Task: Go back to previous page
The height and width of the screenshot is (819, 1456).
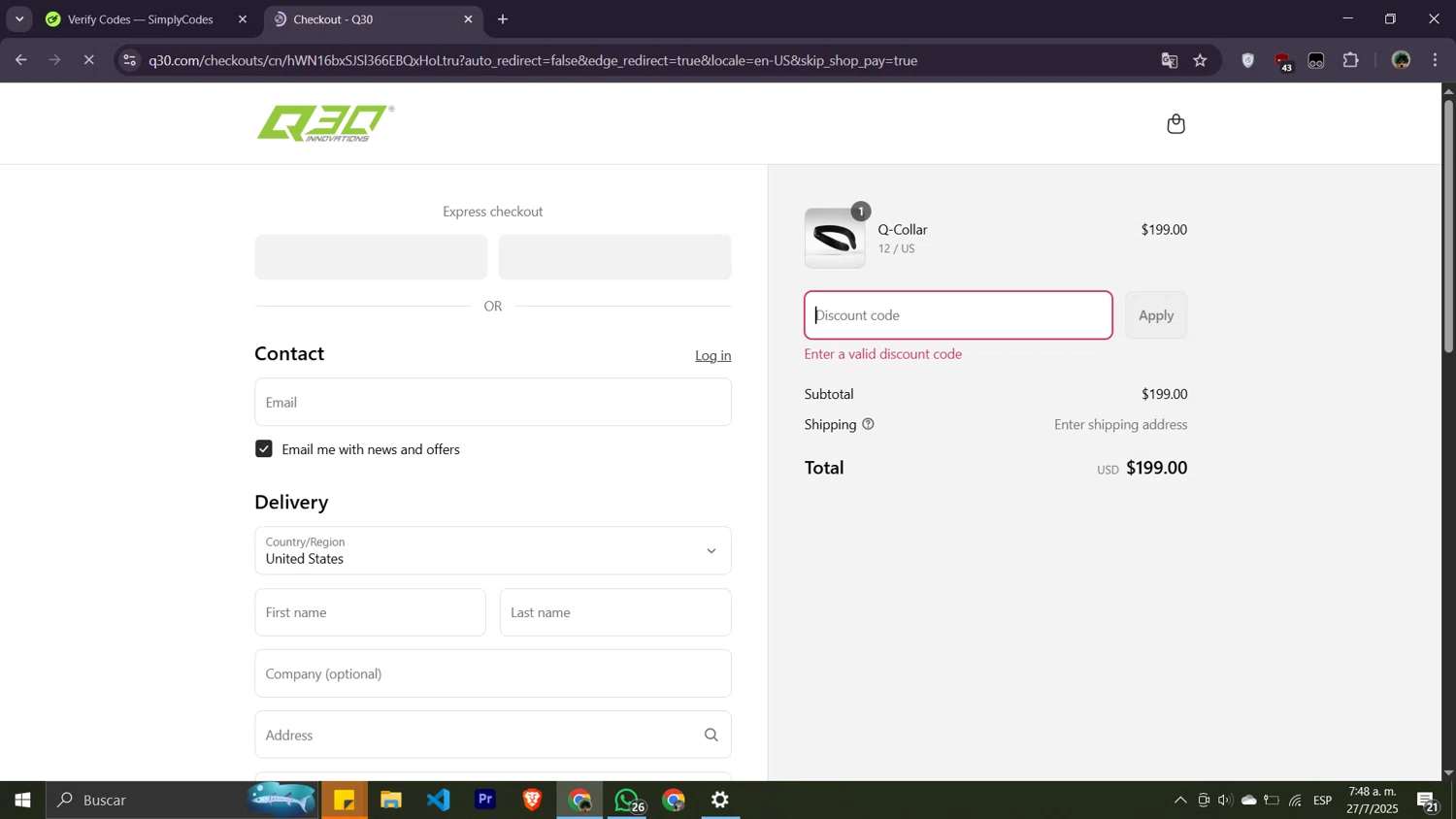Action: click(x=20, y=60)
